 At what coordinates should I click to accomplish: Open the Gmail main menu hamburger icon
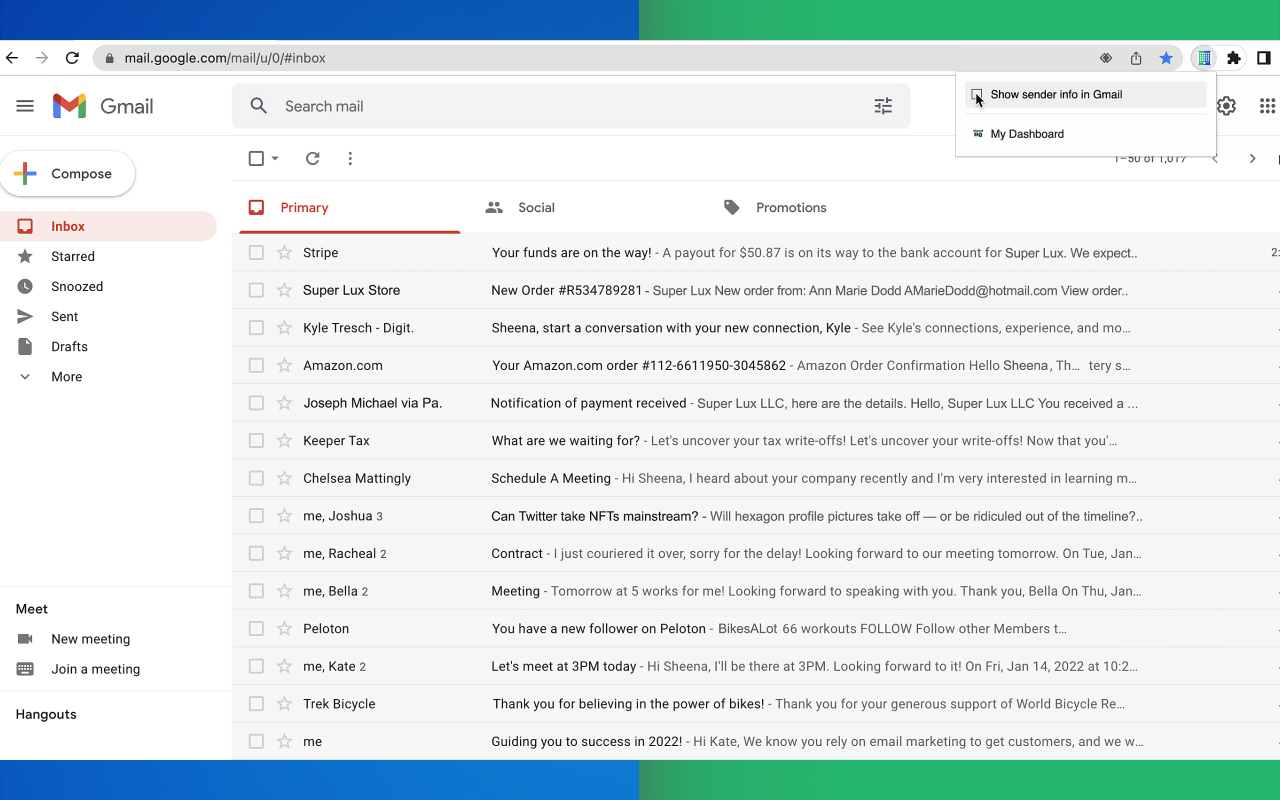point(25,106)
